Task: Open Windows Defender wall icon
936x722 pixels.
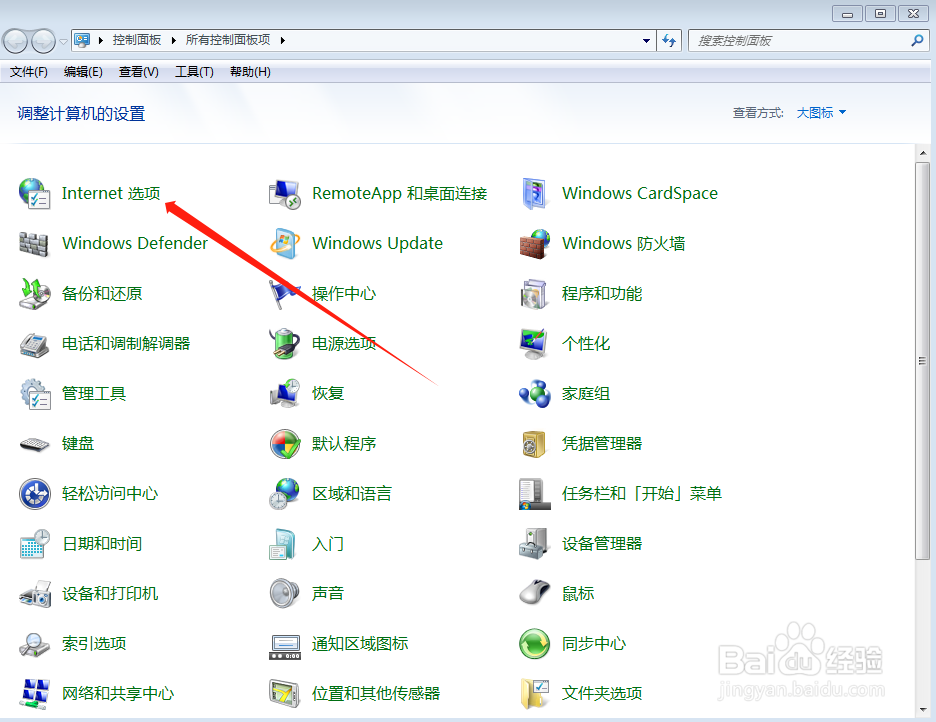Action: click(x=34, y=243)
